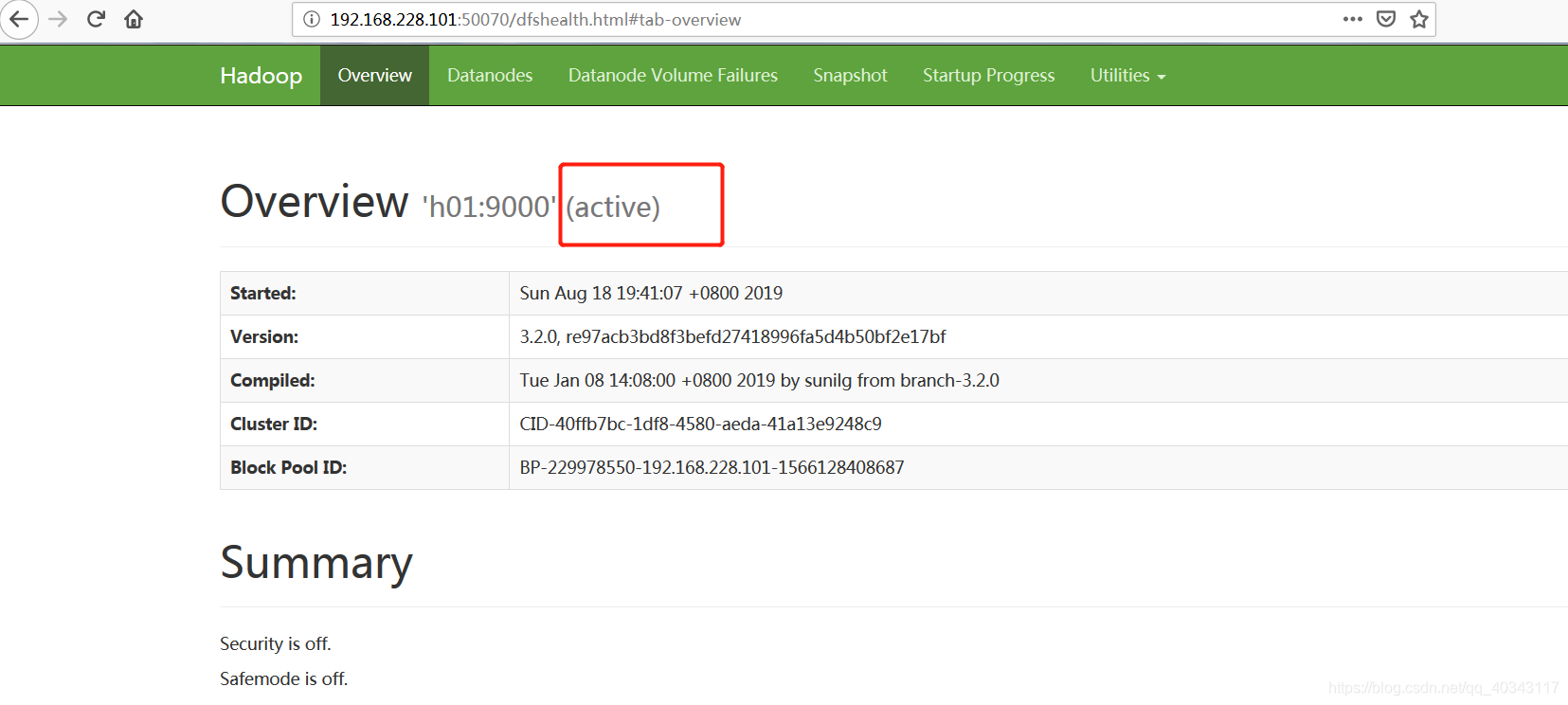Open the Startup Progress tab
The image size is (1568, 705).
tap(988, 75)
